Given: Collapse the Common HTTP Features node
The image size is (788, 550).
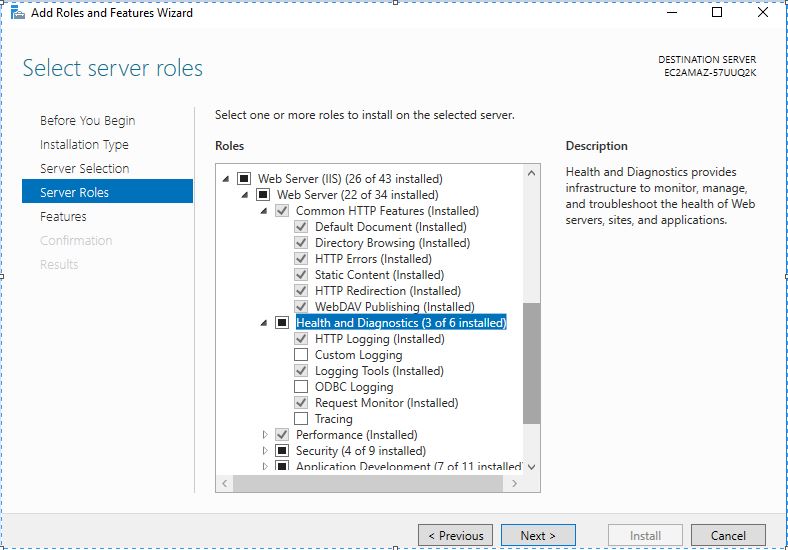Looking at the screenshot, I should click(264, 211).
